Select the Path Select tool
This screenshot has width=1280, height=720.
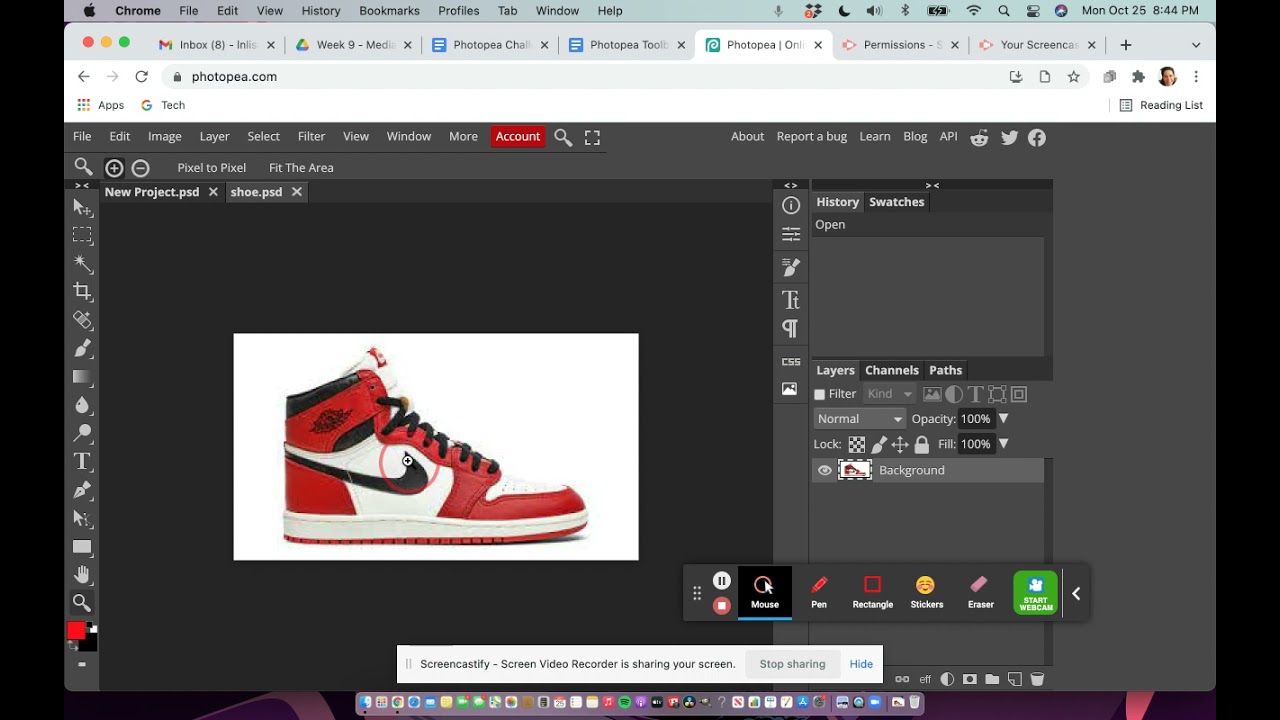coord(83,518)
